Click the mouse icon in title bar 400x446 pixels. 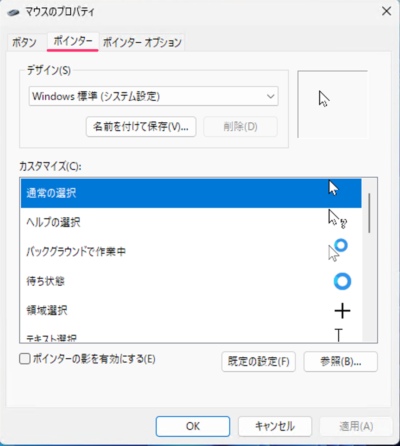pyautogui.click(x=13, y=13)
